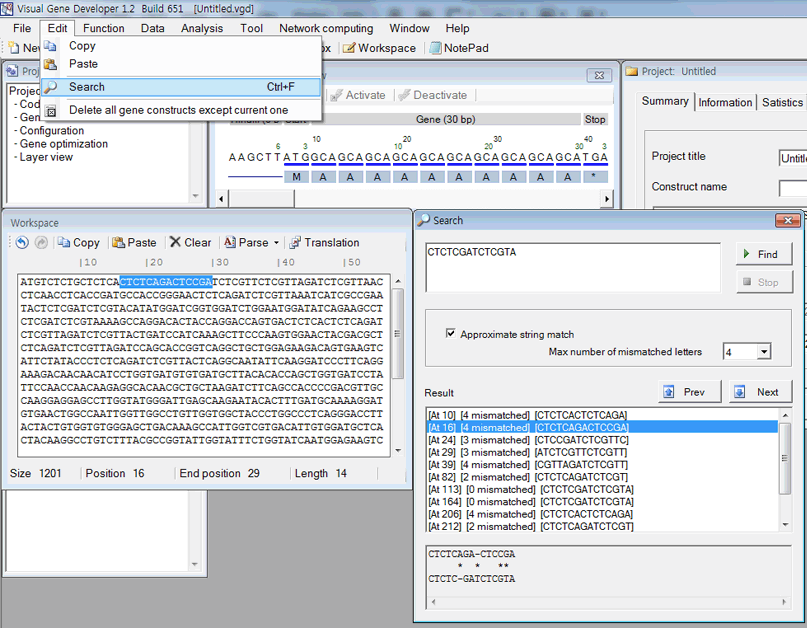The height and width of the screenshot is (628, 807).
Task: Select Delete all gene constructs except current one
Action: click(178, 110)
